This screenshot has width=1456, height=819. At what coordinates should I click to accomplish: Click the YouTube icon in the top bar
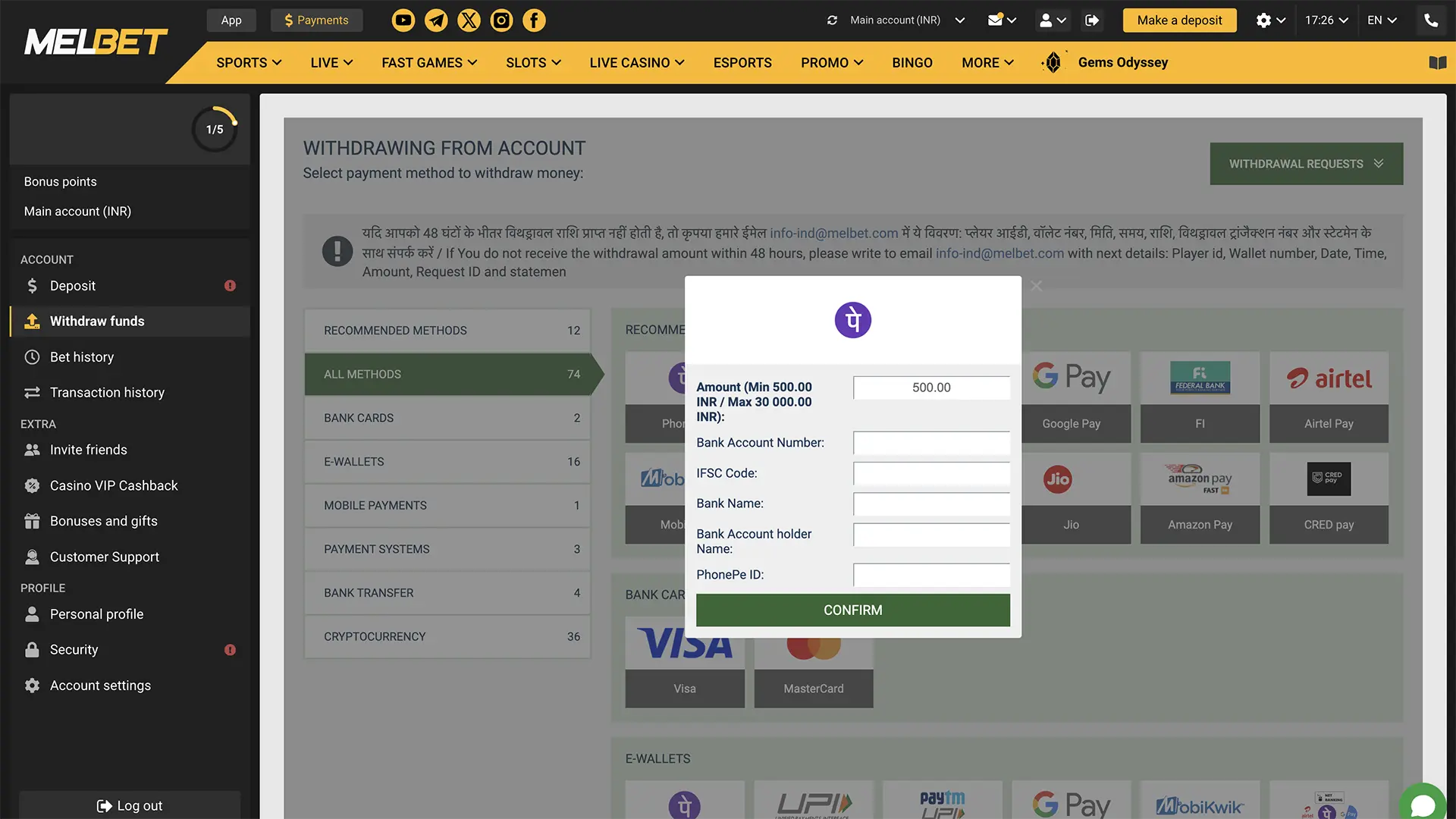403,20
